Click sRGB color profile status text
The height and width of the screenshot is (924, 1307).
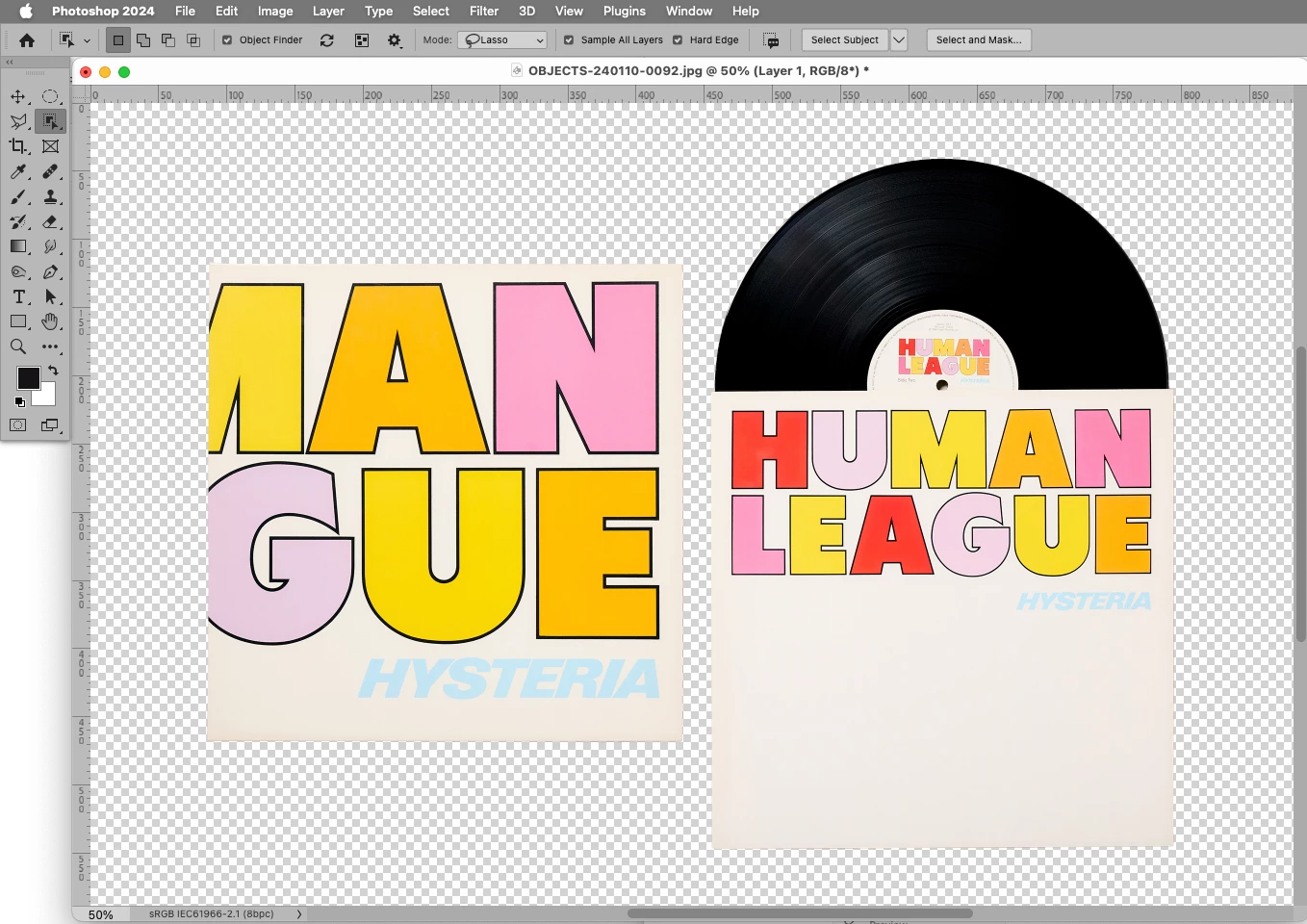(x=211, y=914)
